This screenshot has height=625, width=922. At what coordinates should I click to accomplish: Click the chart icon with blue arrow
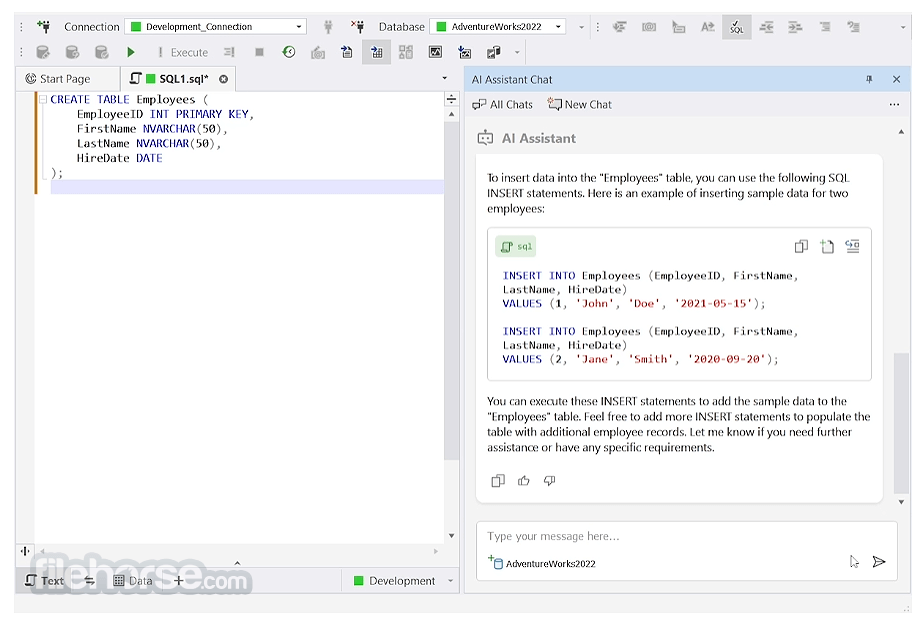[465, 53]
